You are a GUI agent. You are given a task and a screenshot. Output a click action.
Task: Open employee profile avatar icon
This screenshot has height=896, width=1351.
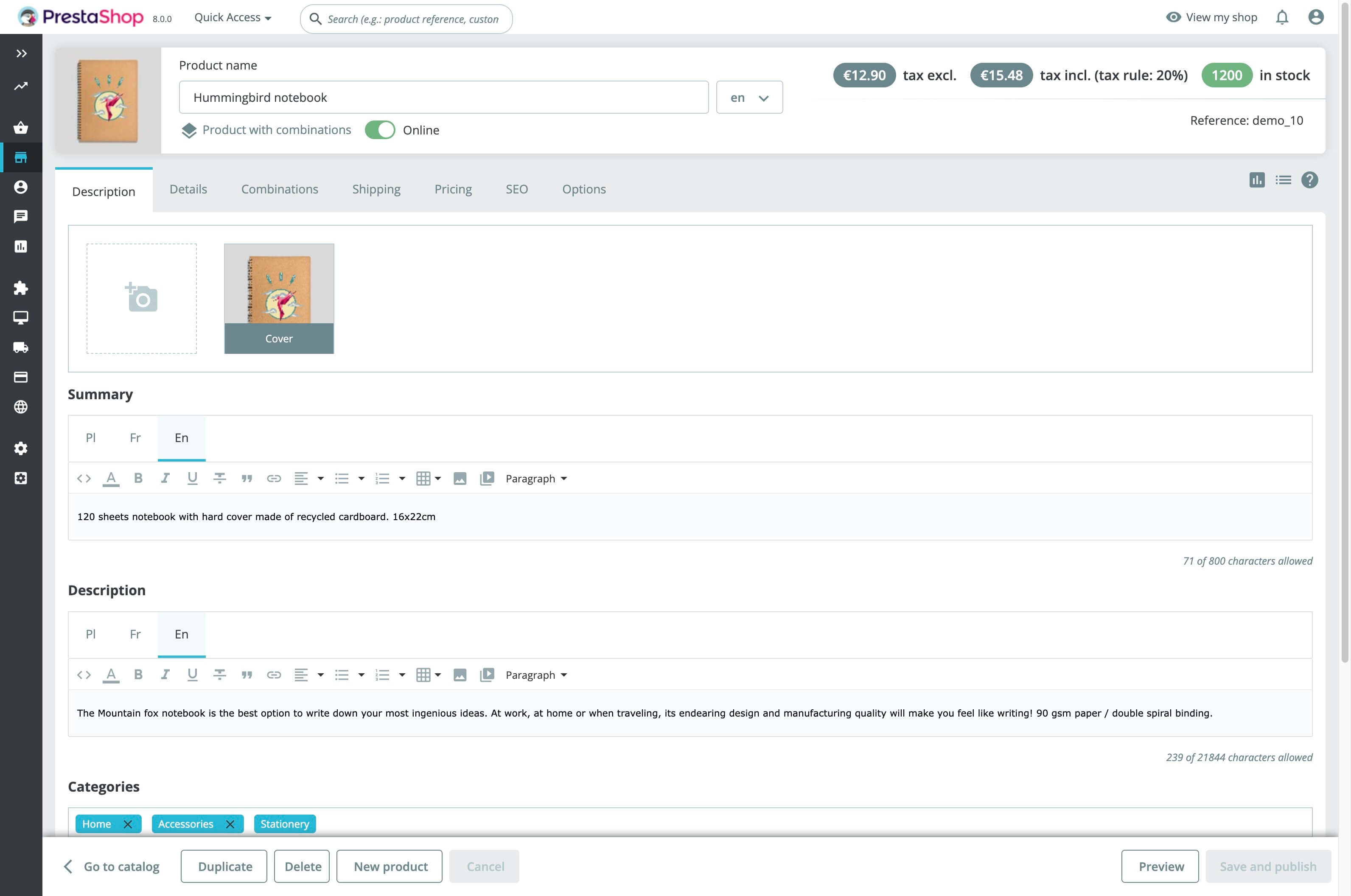point(1315,17)
